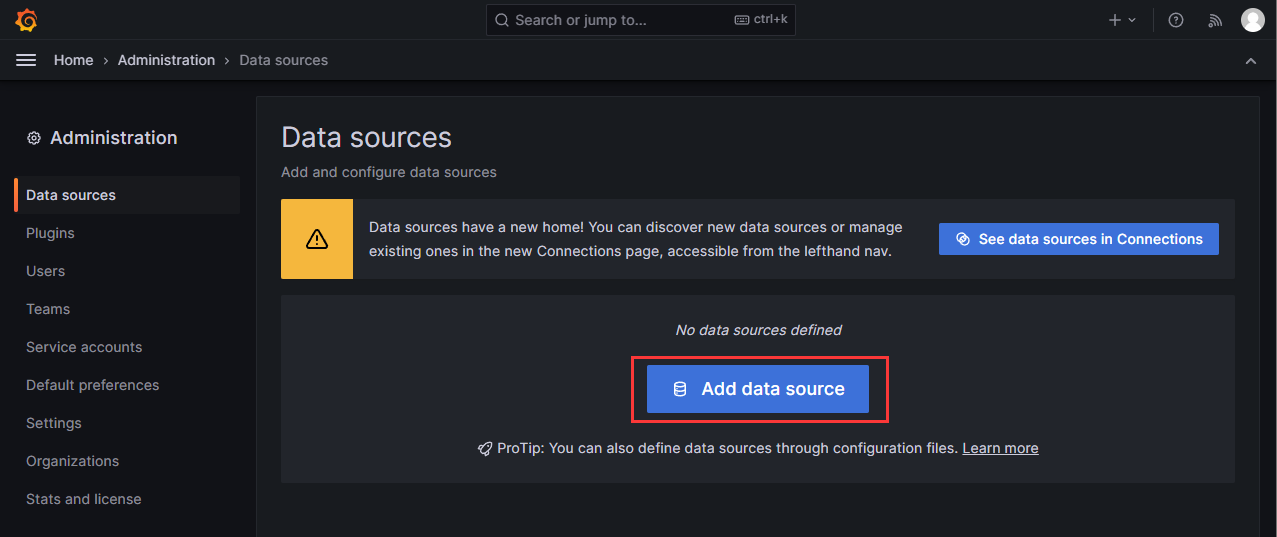Screen dimensions: 1277x537
Task: Click the Administration breadcrumb
Action: (166, 60)
